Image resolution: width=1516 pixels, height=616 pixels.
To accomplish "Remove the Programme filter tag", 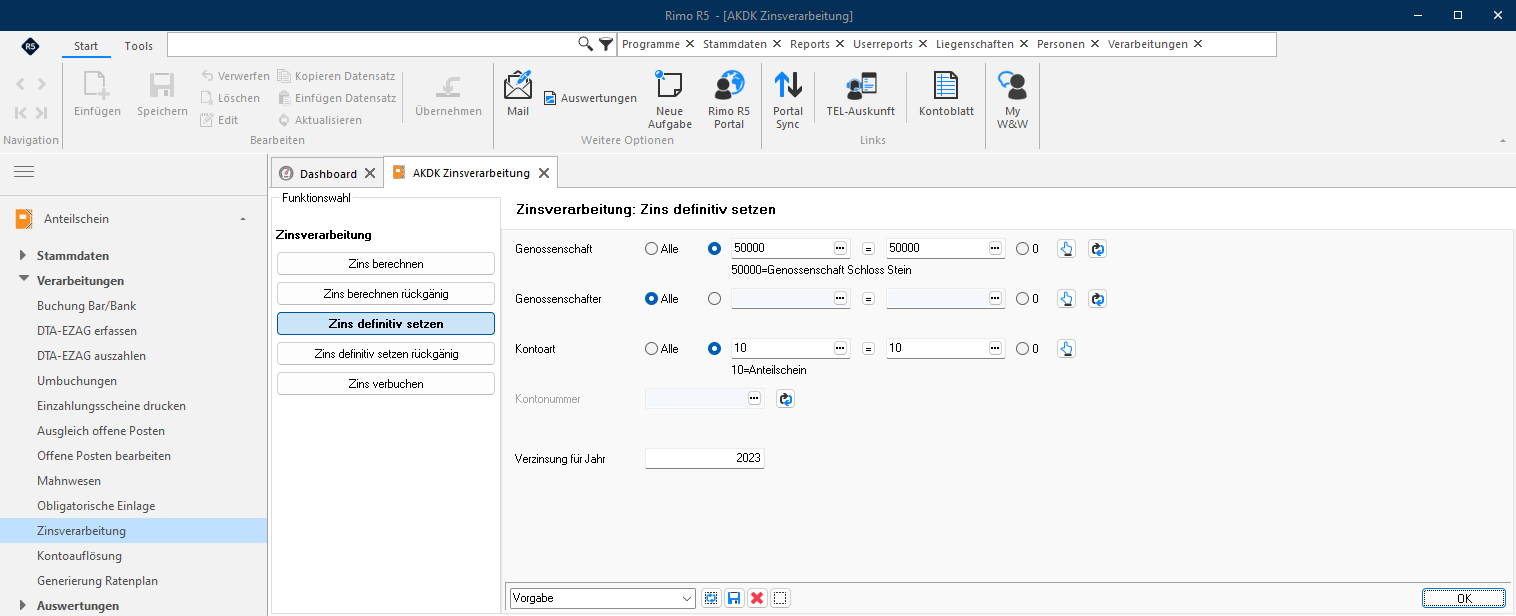I will (690, 44).
